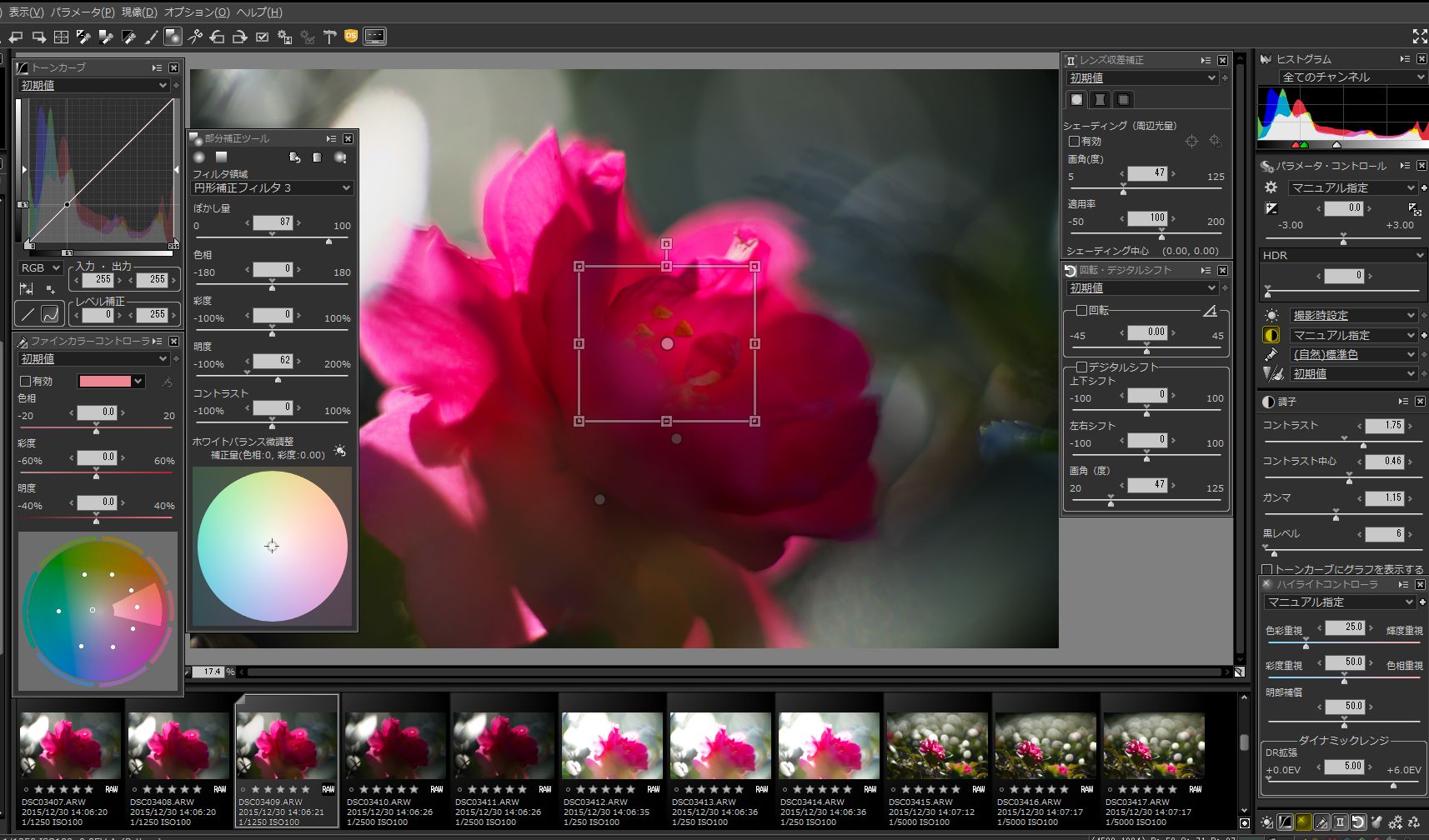This screenshot has width=1429, height=840.
Task: Select the shading center crosshair tool
Action: click(1191, 142)
